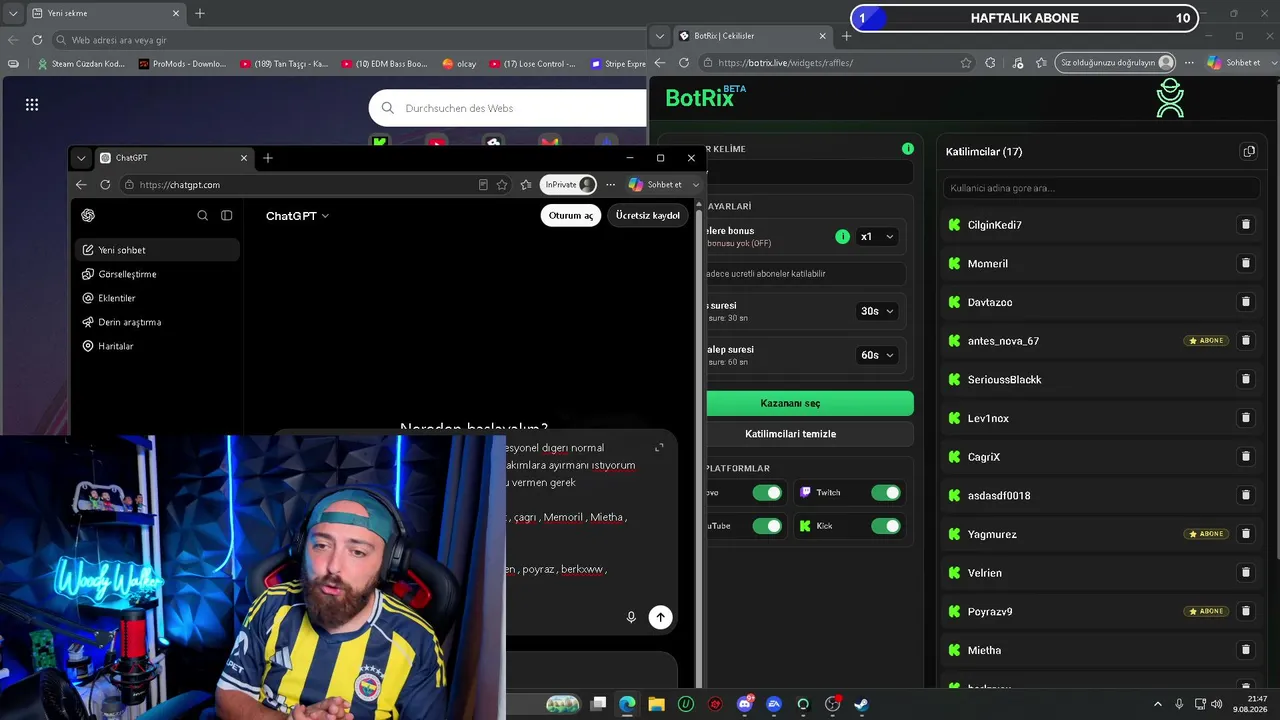
Task: Remove Momeril using its trash icon
Action: click(x=1245, y=263)
